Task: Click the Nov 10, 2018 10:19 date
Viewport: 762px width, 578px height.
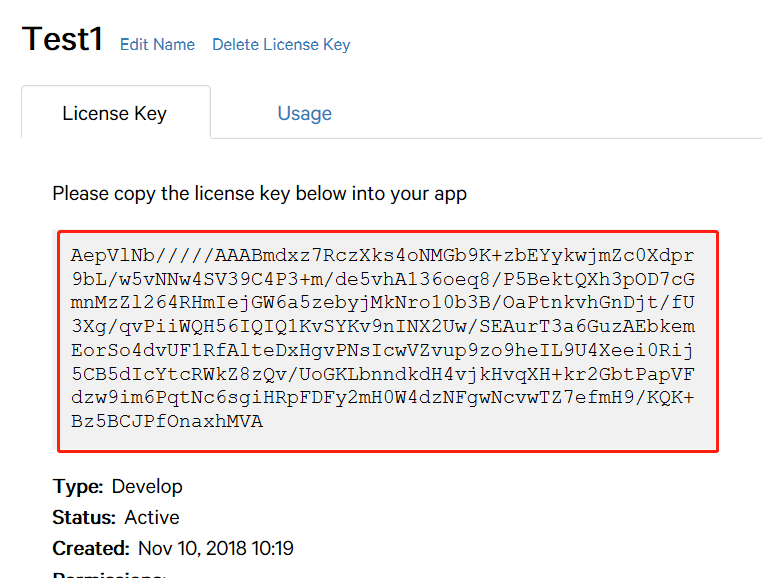Action: 215,549
